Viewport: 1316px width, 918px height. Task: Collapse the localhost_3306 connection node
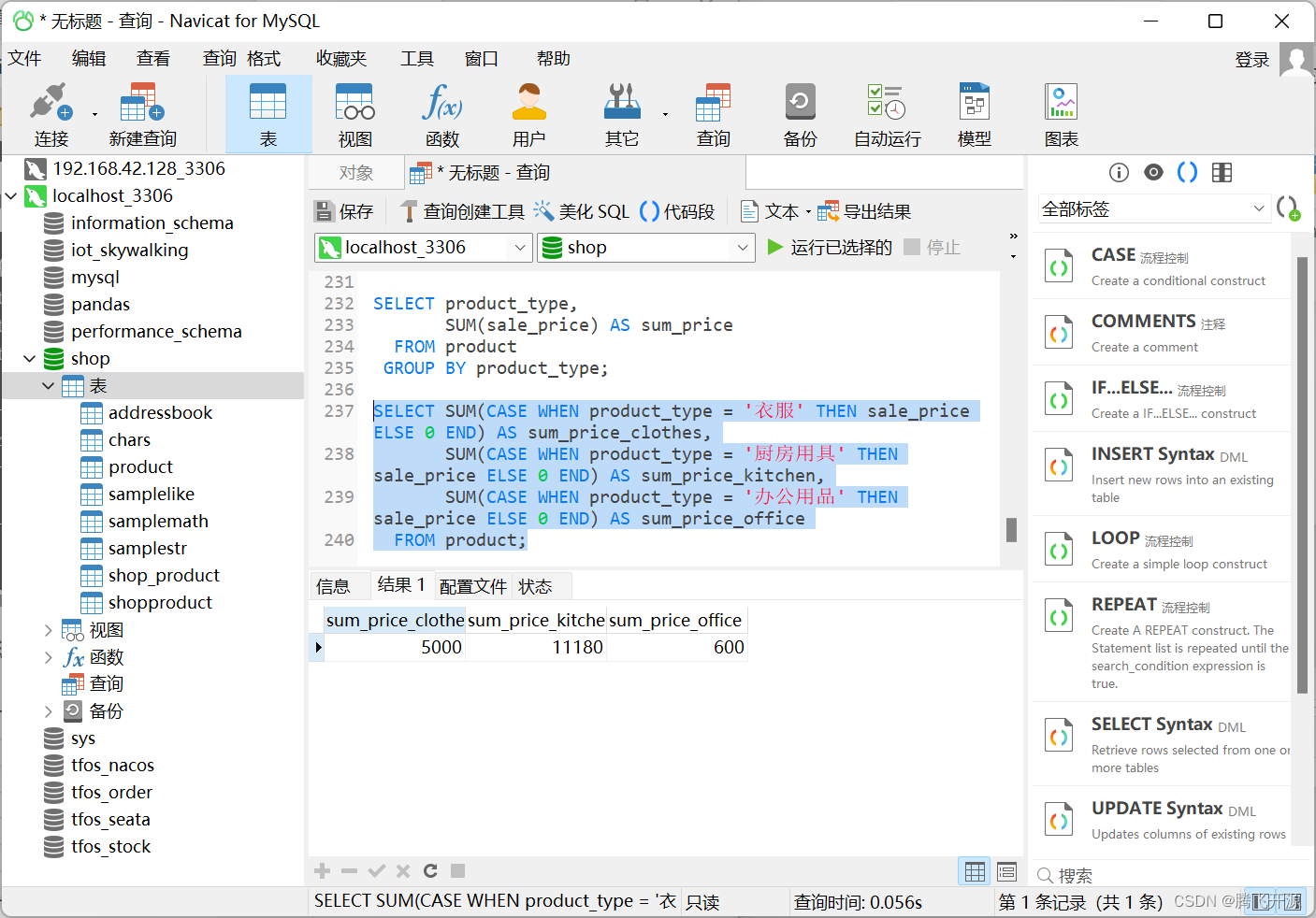click(11, 196)
